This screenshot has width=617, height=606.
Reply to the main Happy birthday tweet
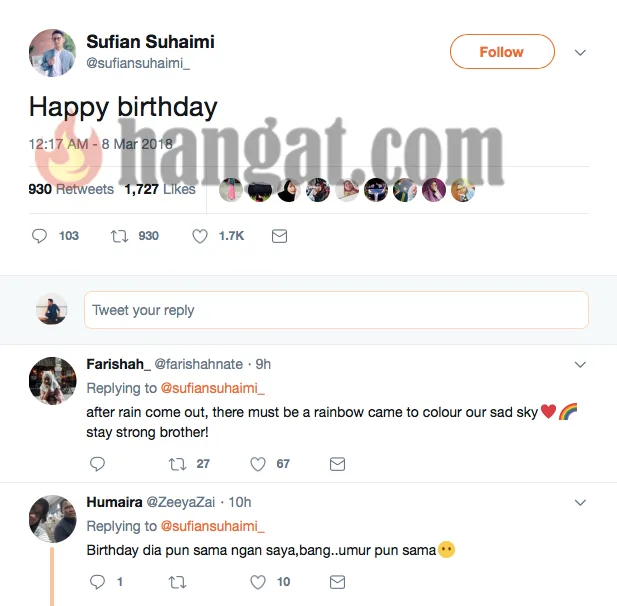click(x=40, y=236)
